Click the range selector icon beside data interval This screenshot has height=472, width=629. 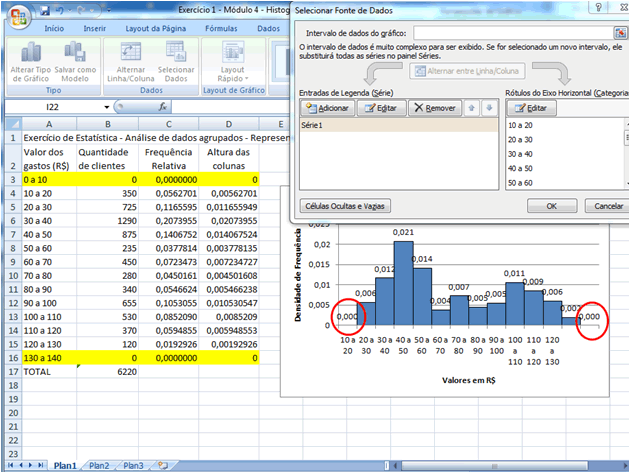pyautogui.click(x=620, y=32)
